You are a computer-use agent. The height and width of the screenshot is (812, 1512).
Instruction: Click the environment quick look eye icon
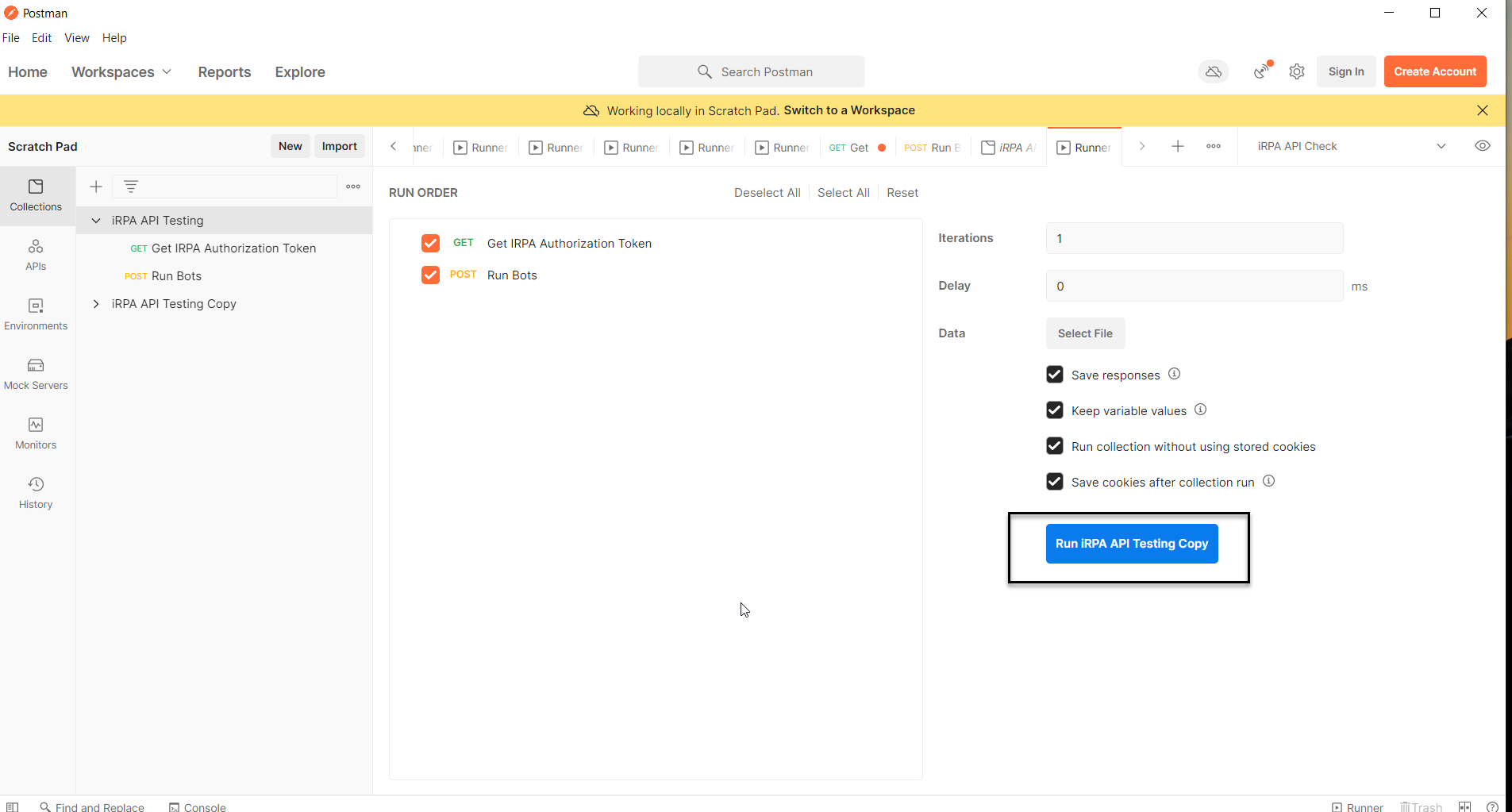(1483, 146)
